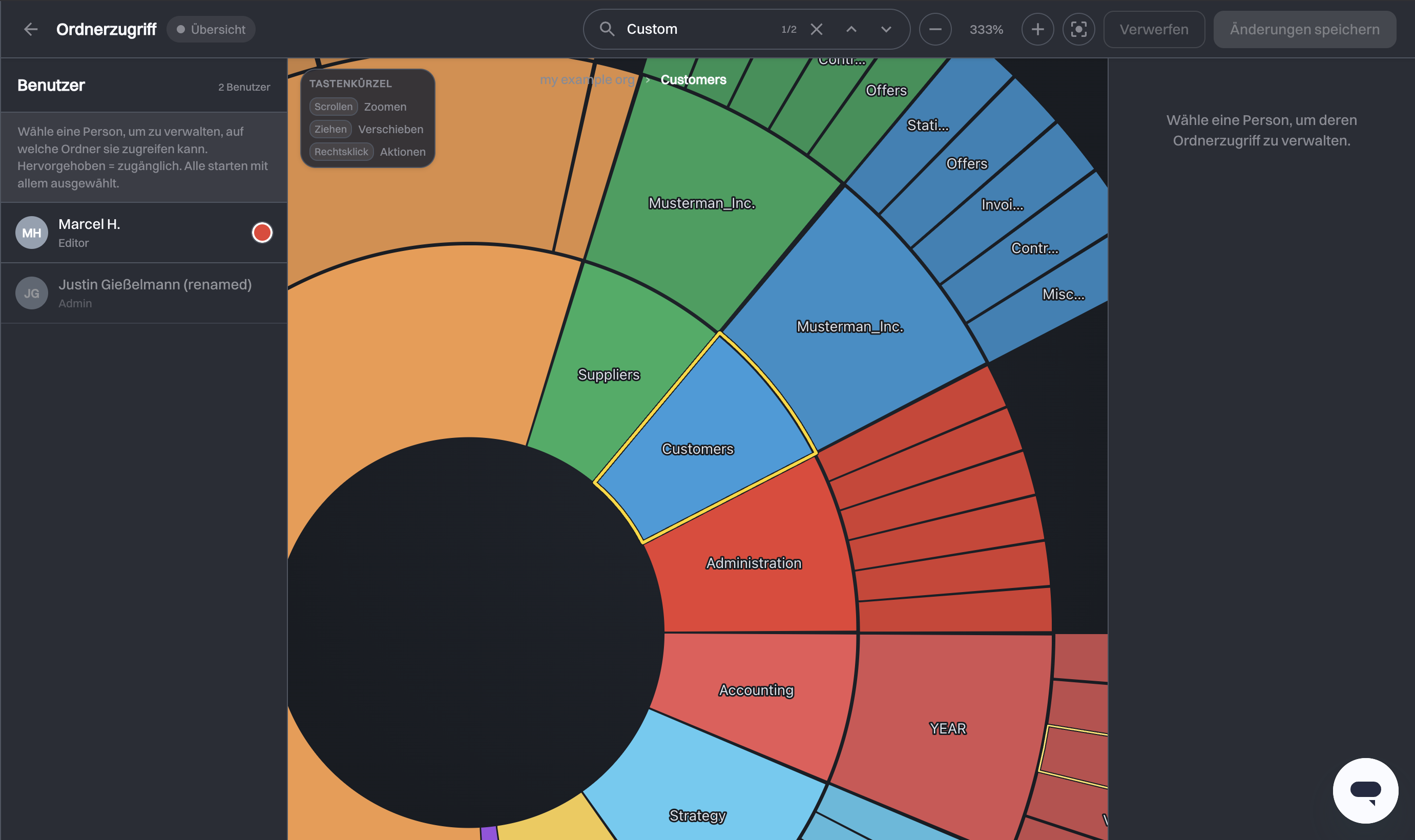1415x840 pixels.
Task: Select user Justin Gießelmann (renamed)
Action: pyautogui.click(x=144, y=293)
